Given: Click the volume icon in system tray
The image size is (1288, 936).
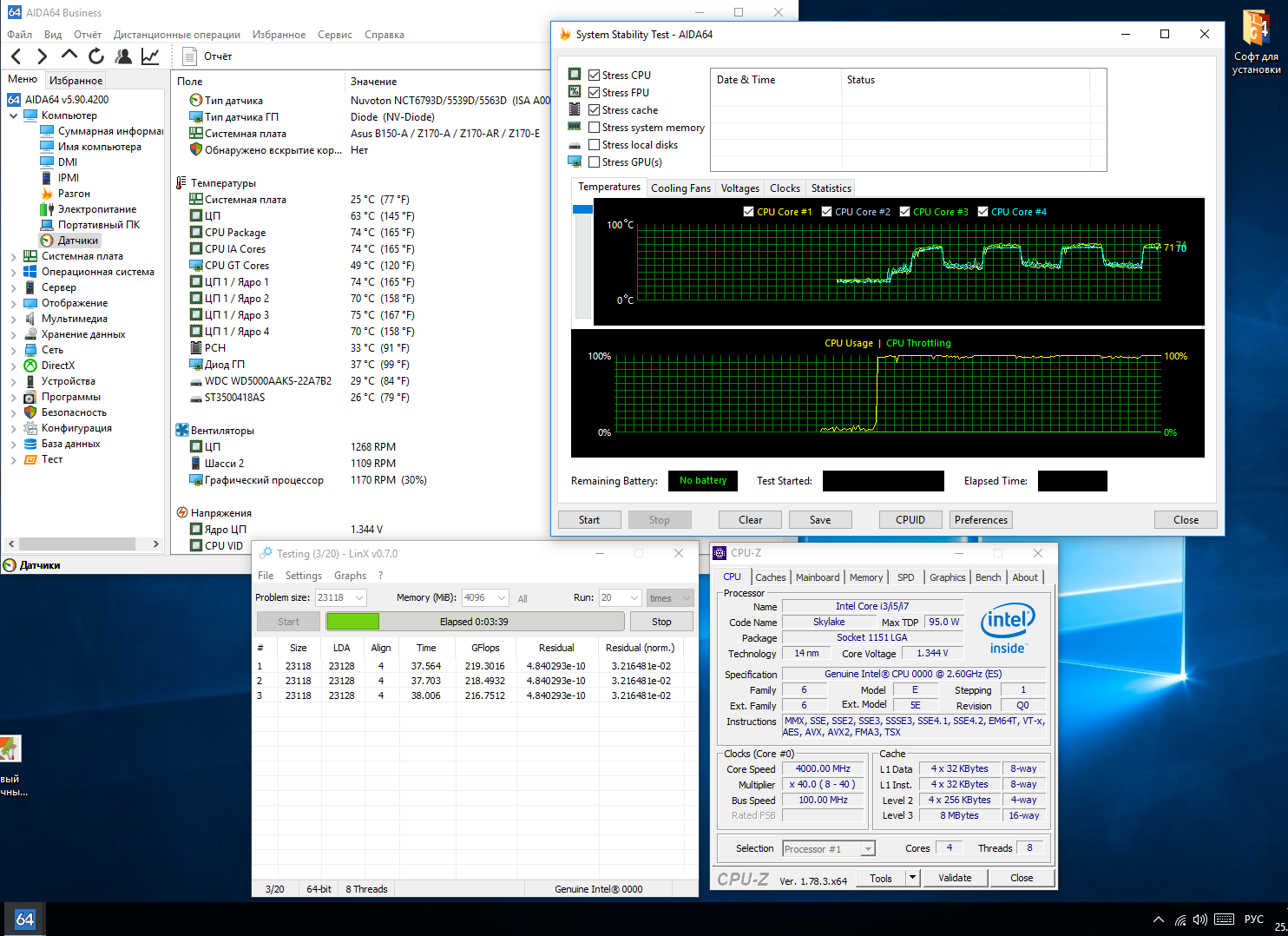Looking at the screenshot, I should coord(1200,920).
